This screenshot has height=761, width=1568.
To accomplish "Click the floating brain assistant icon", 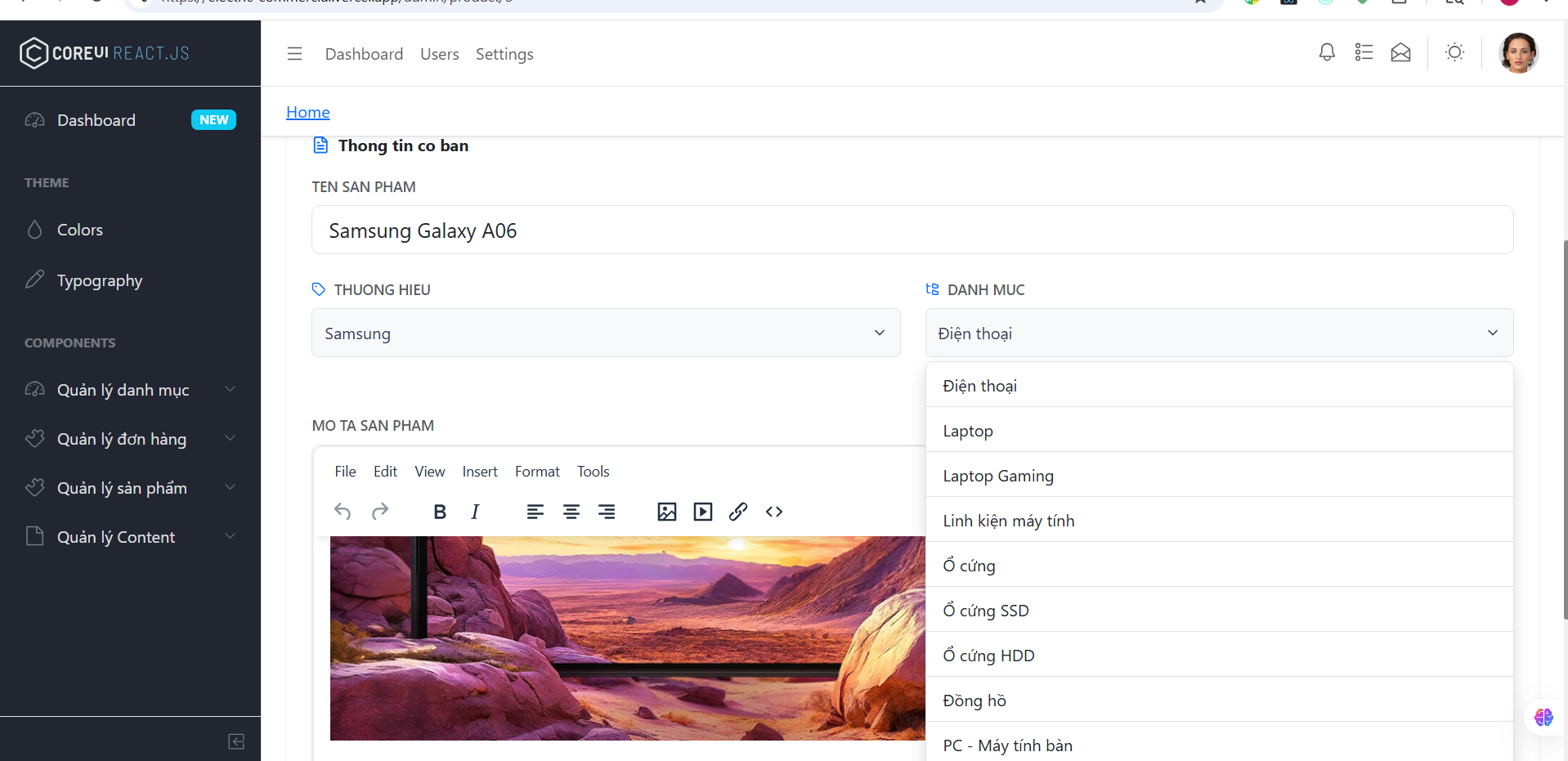I will pos(1543,717).
